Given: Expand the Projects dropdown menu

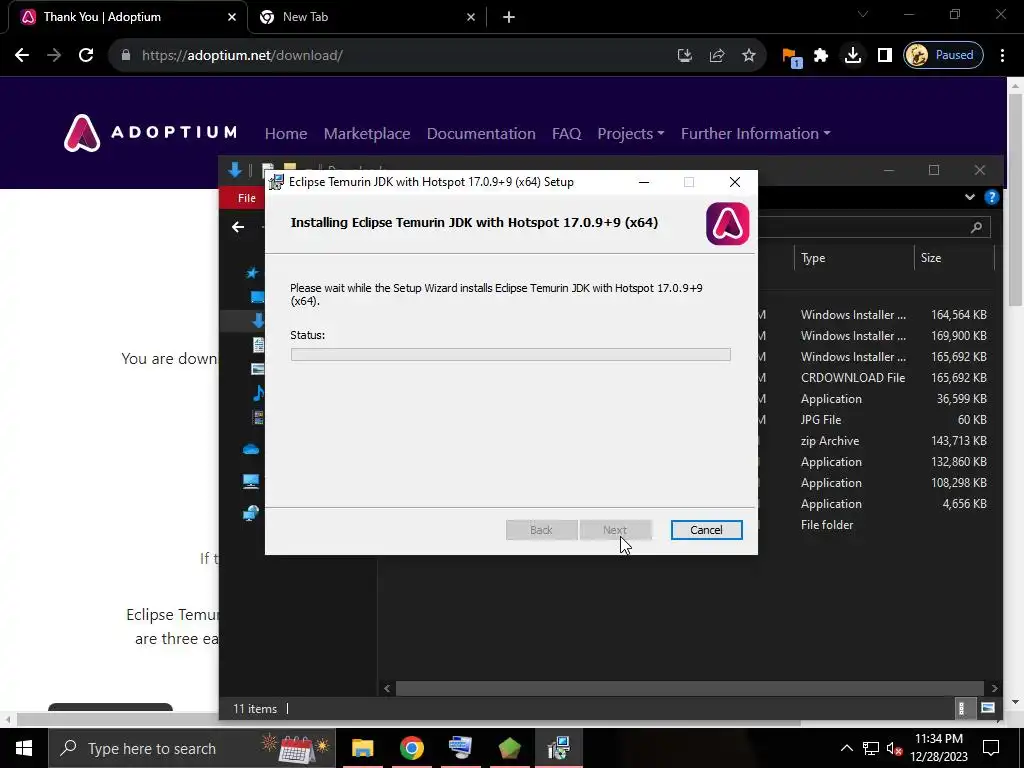Looking at the screenshot, I should 630,133.
